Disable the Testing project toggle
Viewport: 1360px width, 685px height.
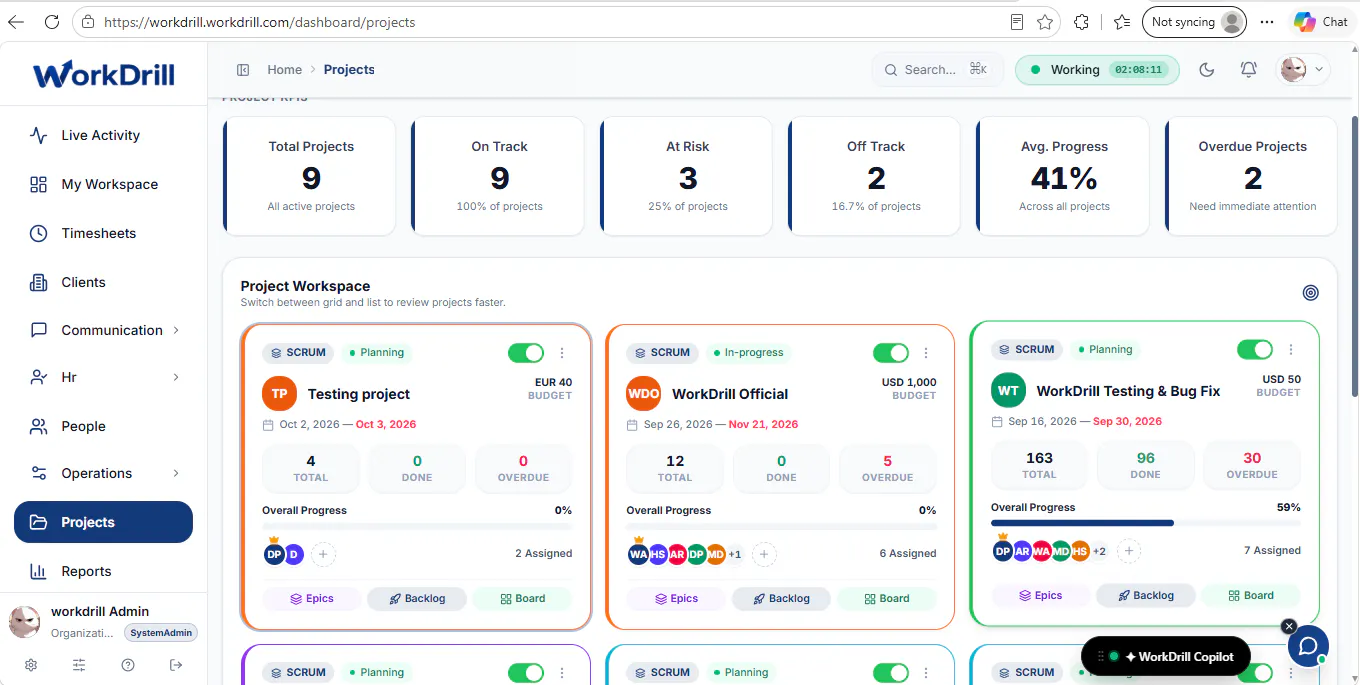coord(526,353)
